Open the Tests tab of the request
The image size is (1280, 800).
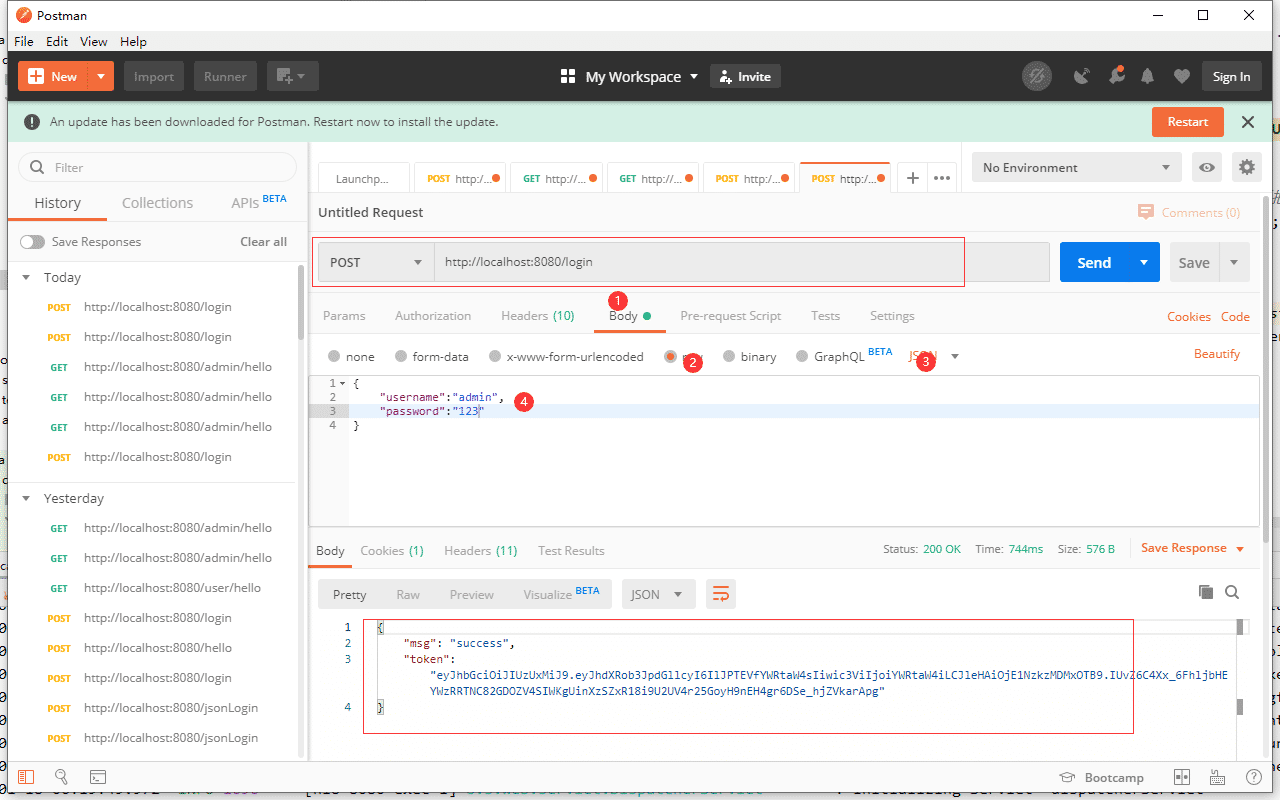point(825,315)
